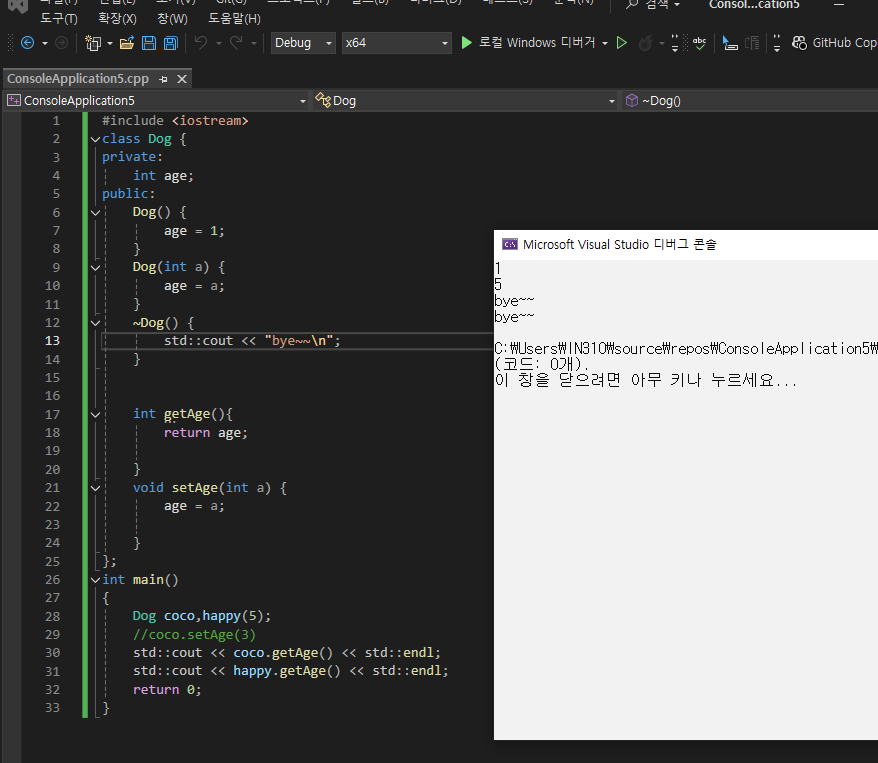Image resolution: width=878 pixels, height=763 pixels.
Task: Click the Hot Reload flame icon
Action: point(646,43)
